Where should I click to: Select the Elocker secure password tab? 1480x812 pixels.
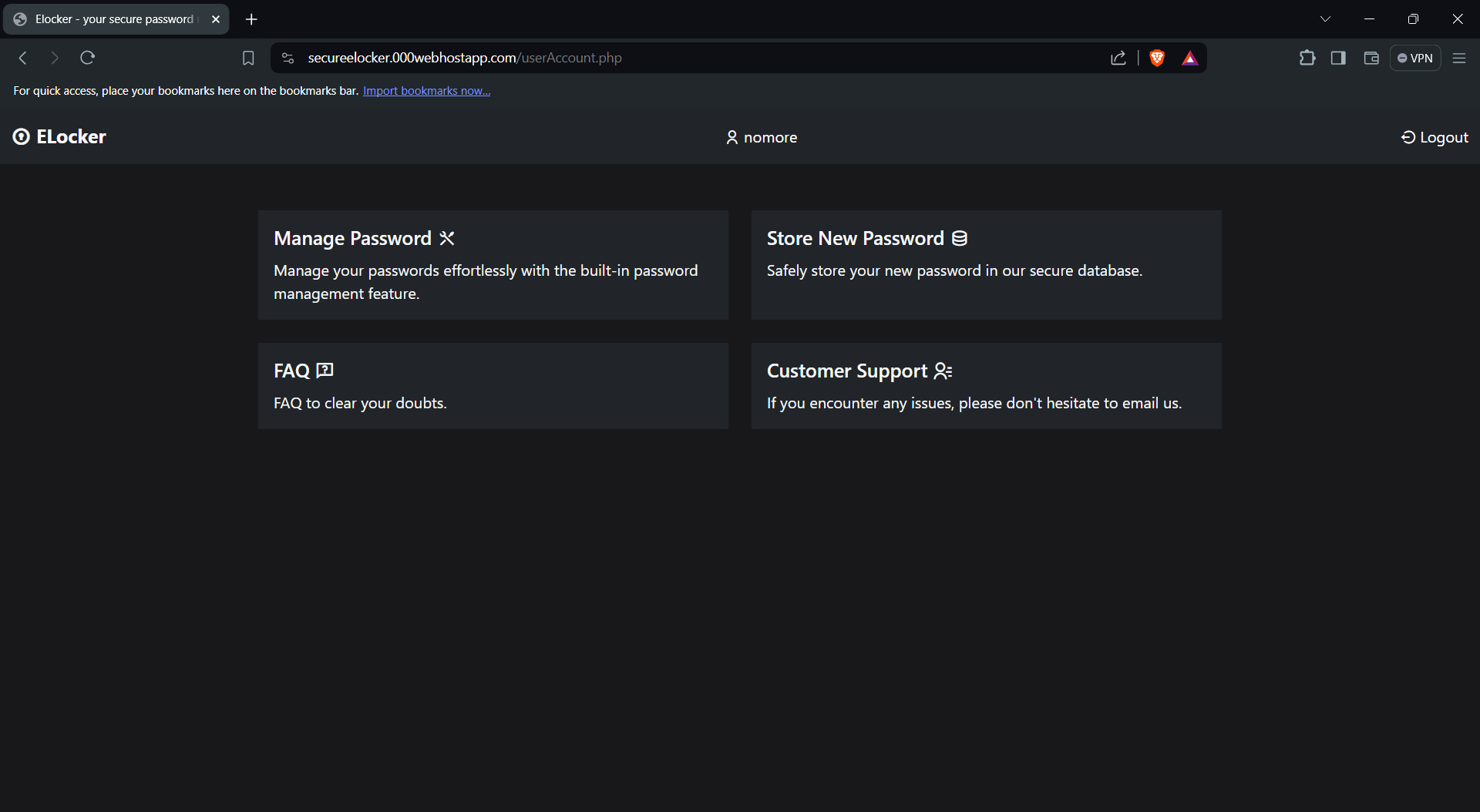pyautogui.click(x=116, y=19)
